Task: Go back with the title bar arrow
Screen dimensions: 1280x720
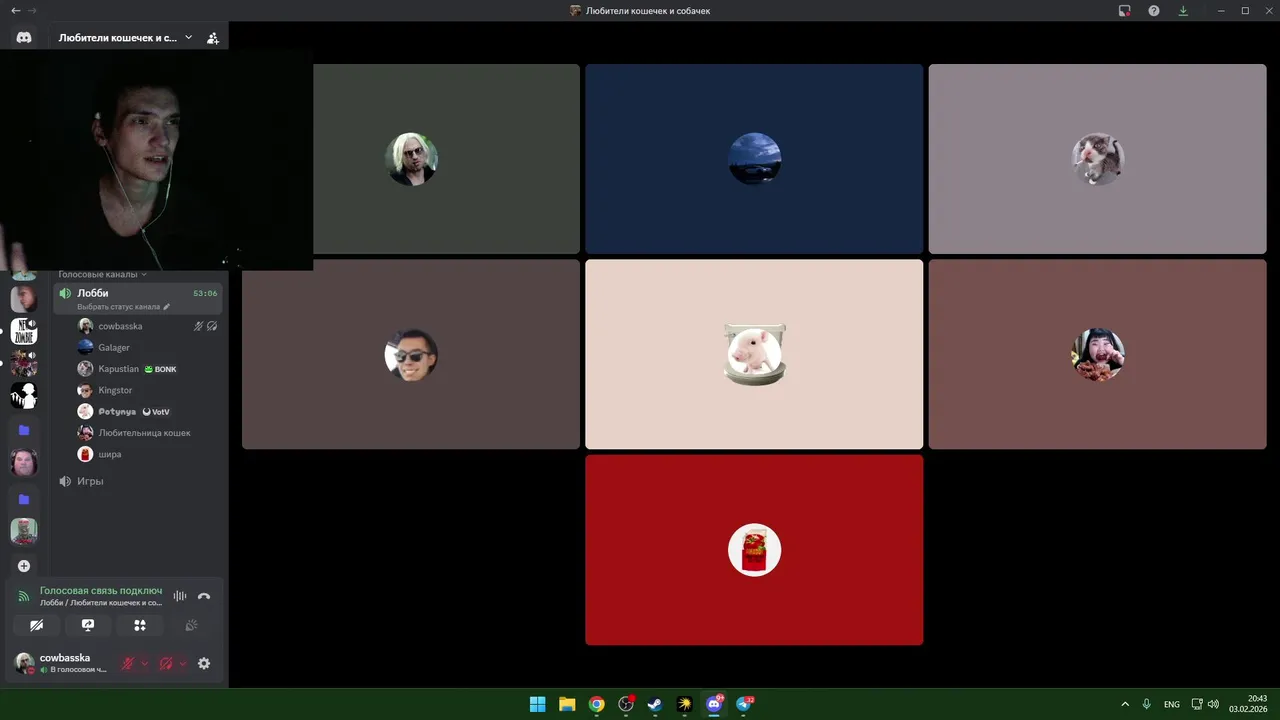Action: [15, 11]
